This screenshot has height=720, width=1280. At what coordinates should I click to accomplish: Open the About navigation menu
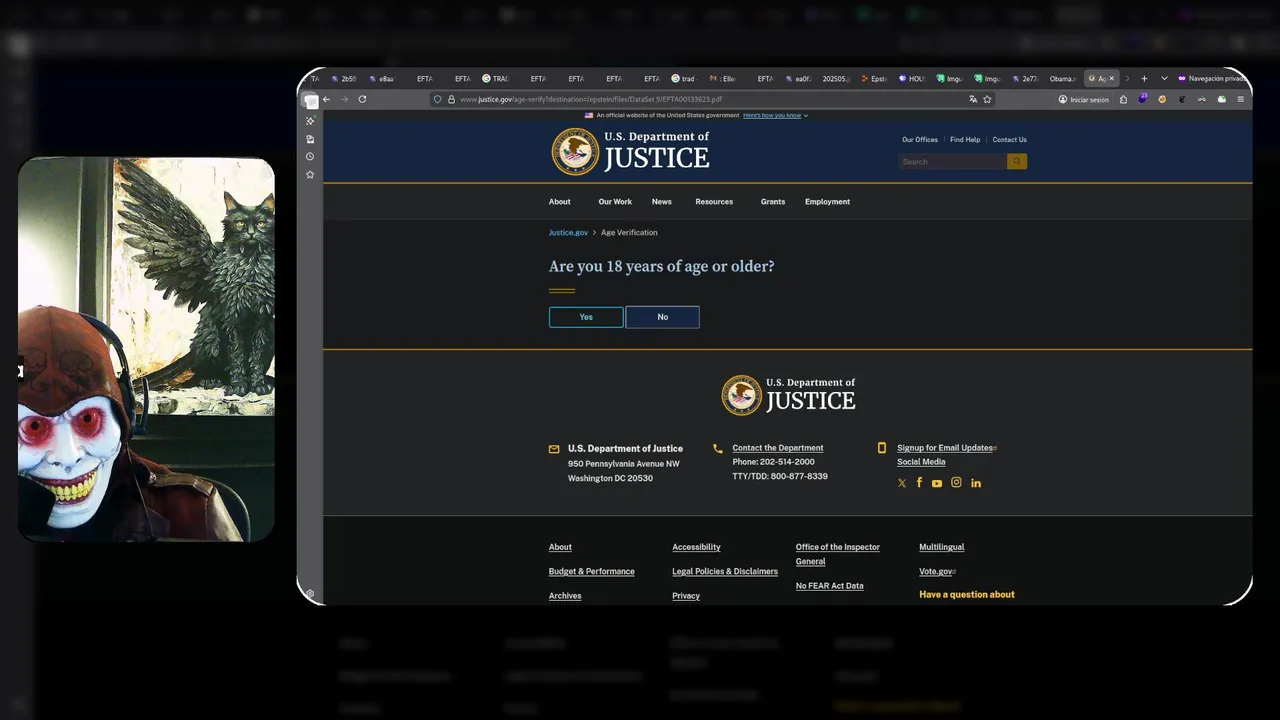pyautogui.click(x=560, y=202)
